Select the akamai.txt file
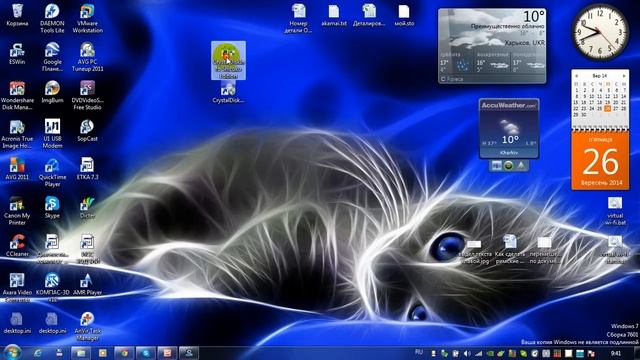 (334, 16)
